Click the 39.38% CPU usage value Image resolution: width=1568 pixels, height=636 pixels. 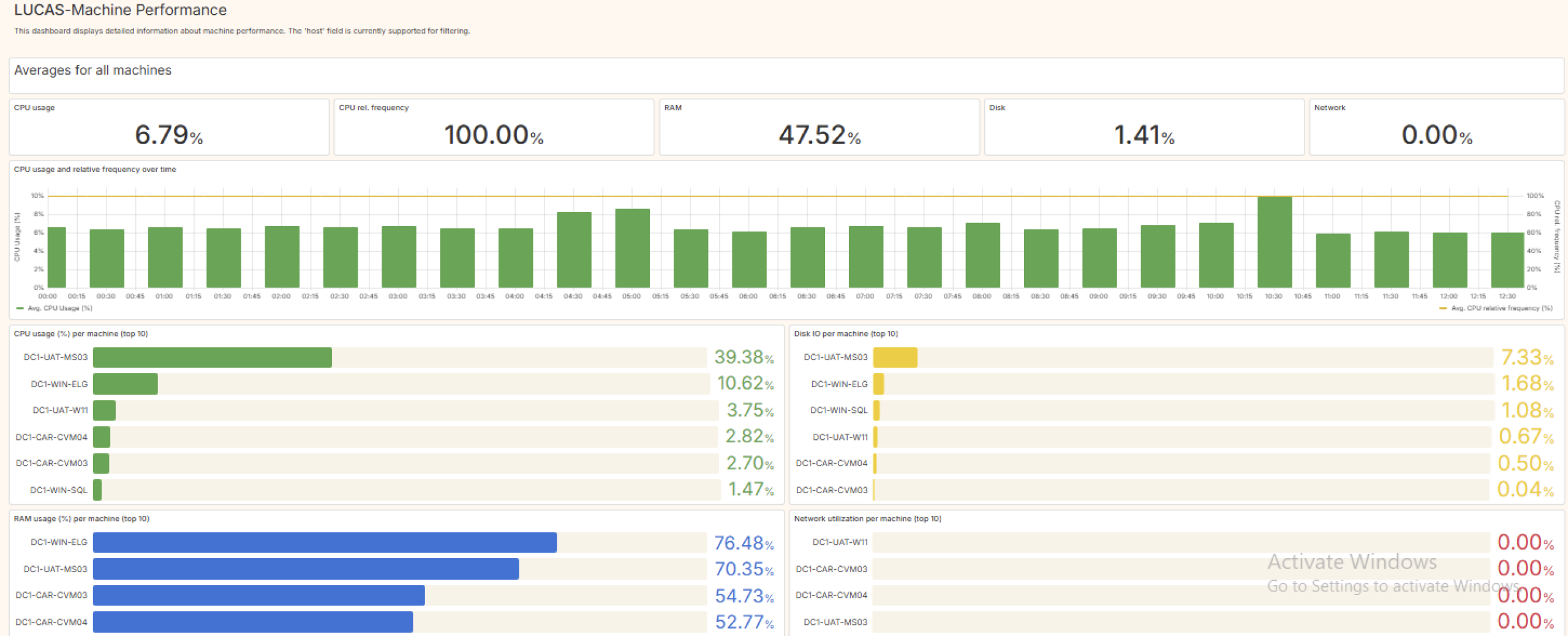(744, 357)
